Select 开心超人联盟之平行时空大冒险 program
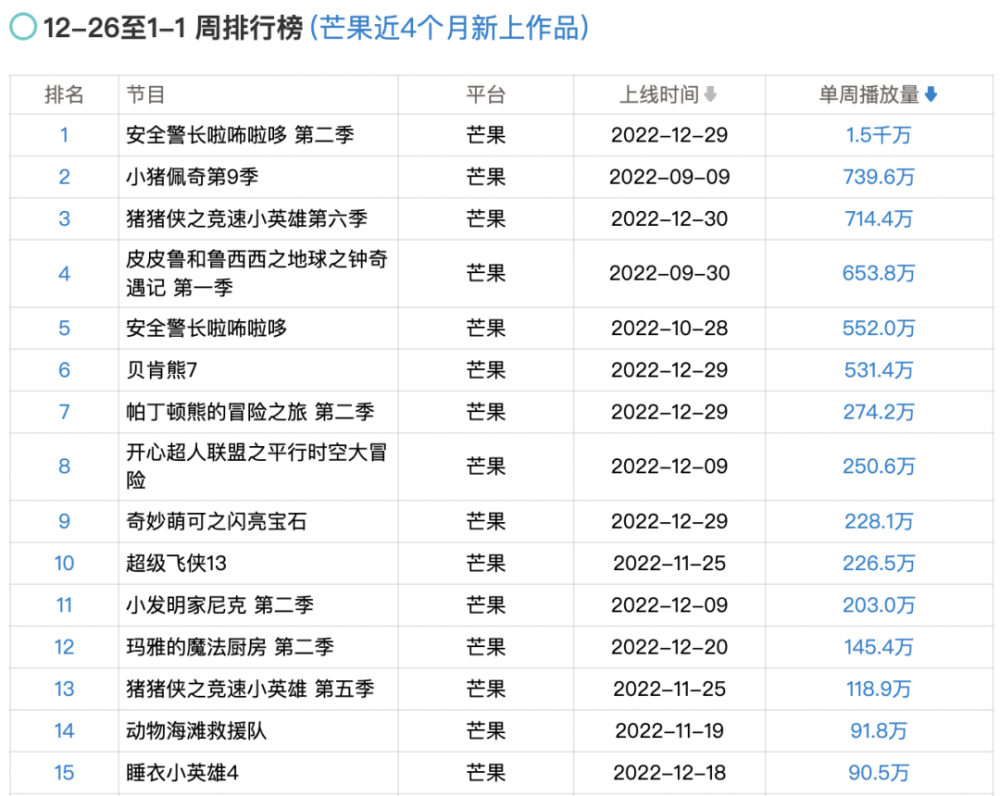Image resolution: width=1000 pixels, height=796 pixels. (256, 466)
